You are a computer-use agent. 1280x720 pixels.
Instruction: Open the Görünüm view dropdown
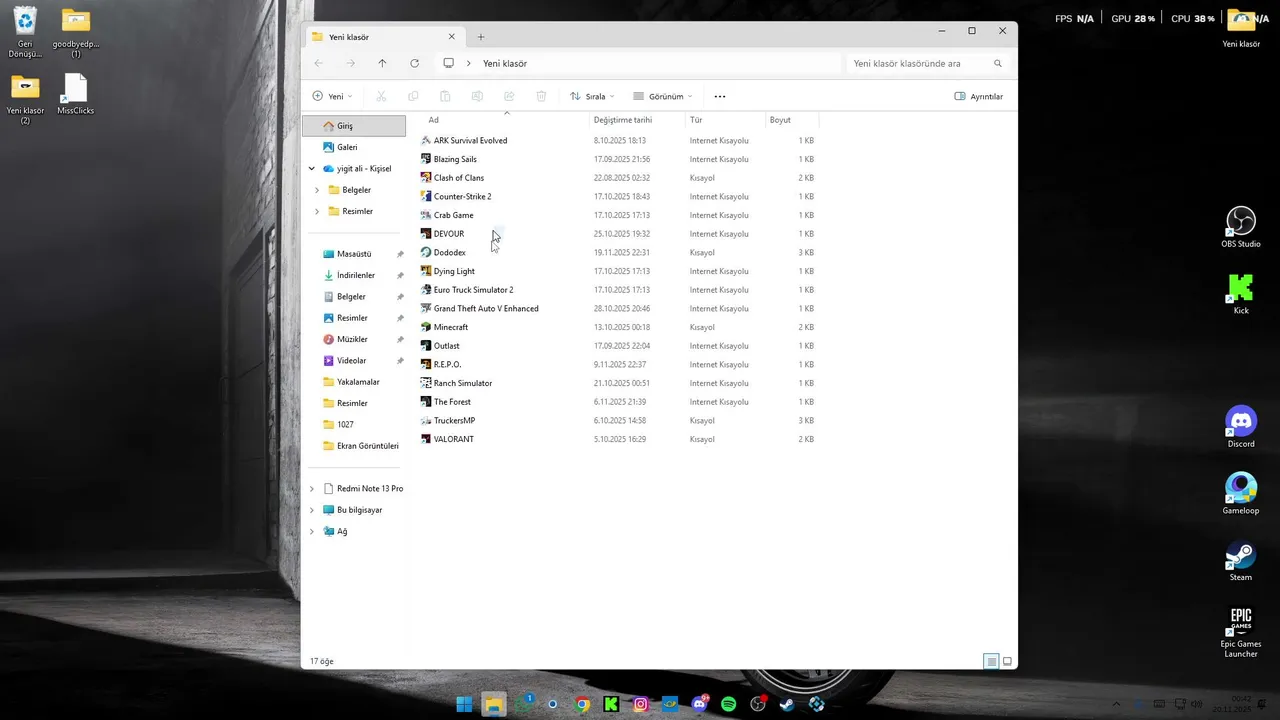[663, 96]
